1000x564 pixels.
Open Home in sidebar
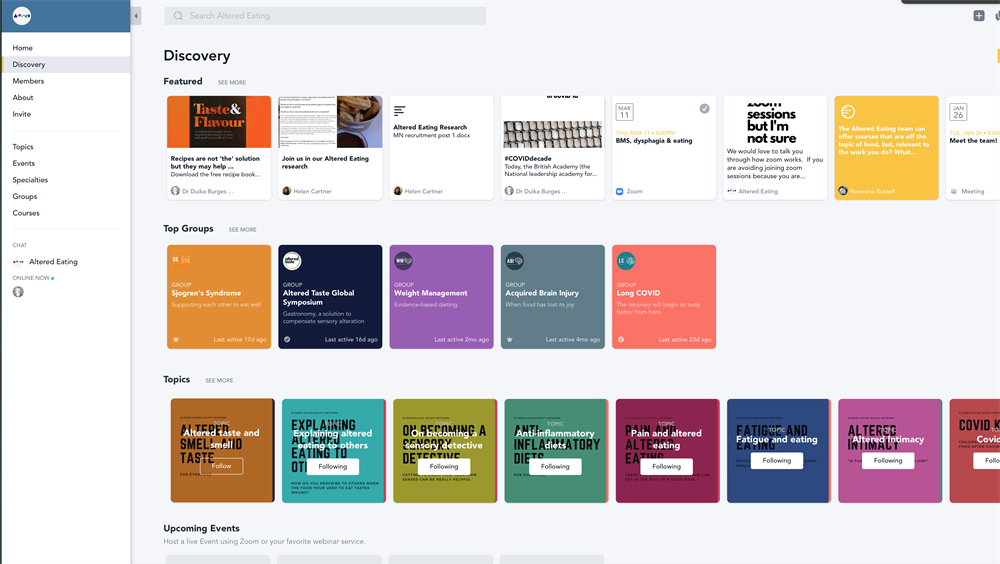(22, 48)
